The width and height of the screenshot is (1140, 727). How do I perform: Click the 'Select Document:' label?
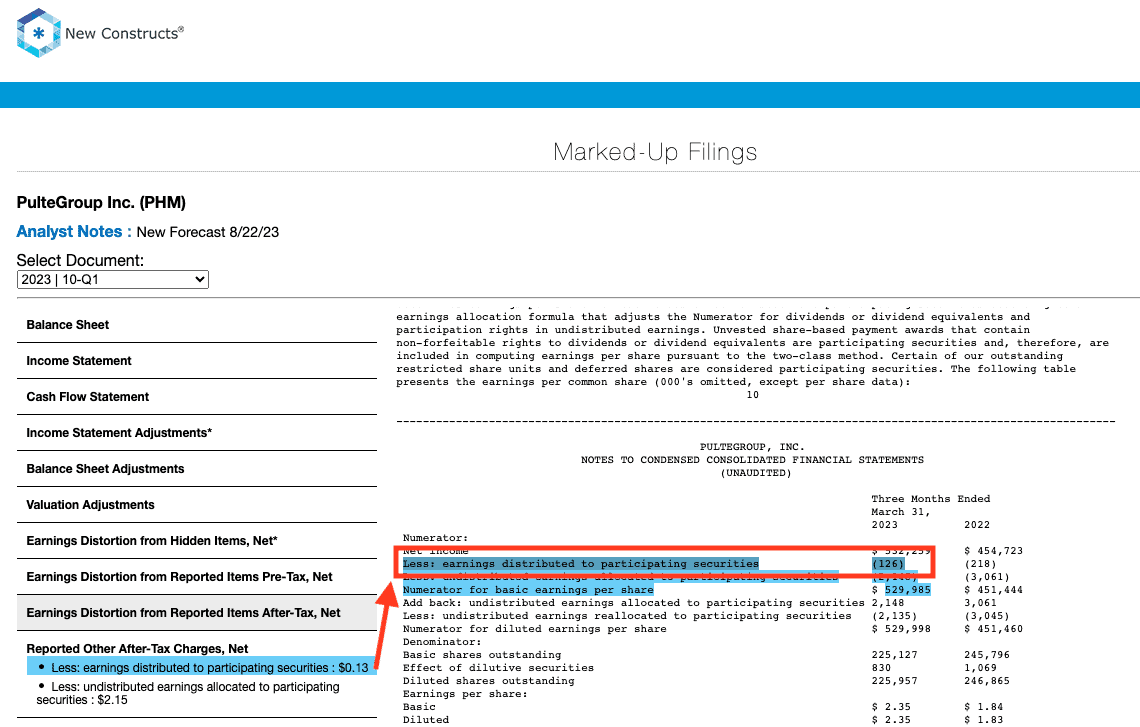[x=80, y=260]
